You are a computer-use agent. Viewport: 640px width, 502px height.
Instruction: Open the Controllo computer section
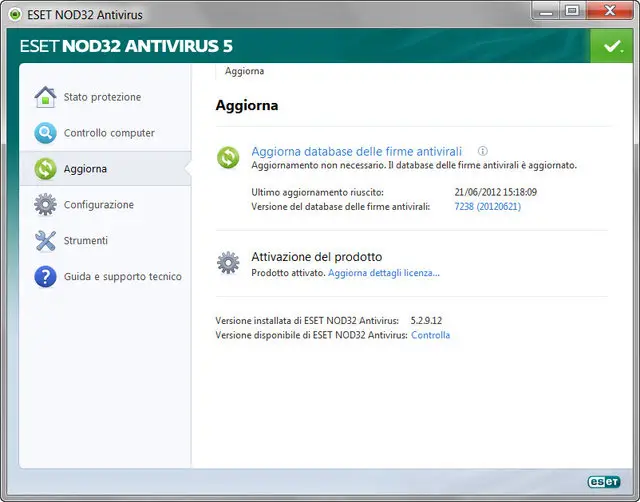pyautogui.click(x=105, y=133)
